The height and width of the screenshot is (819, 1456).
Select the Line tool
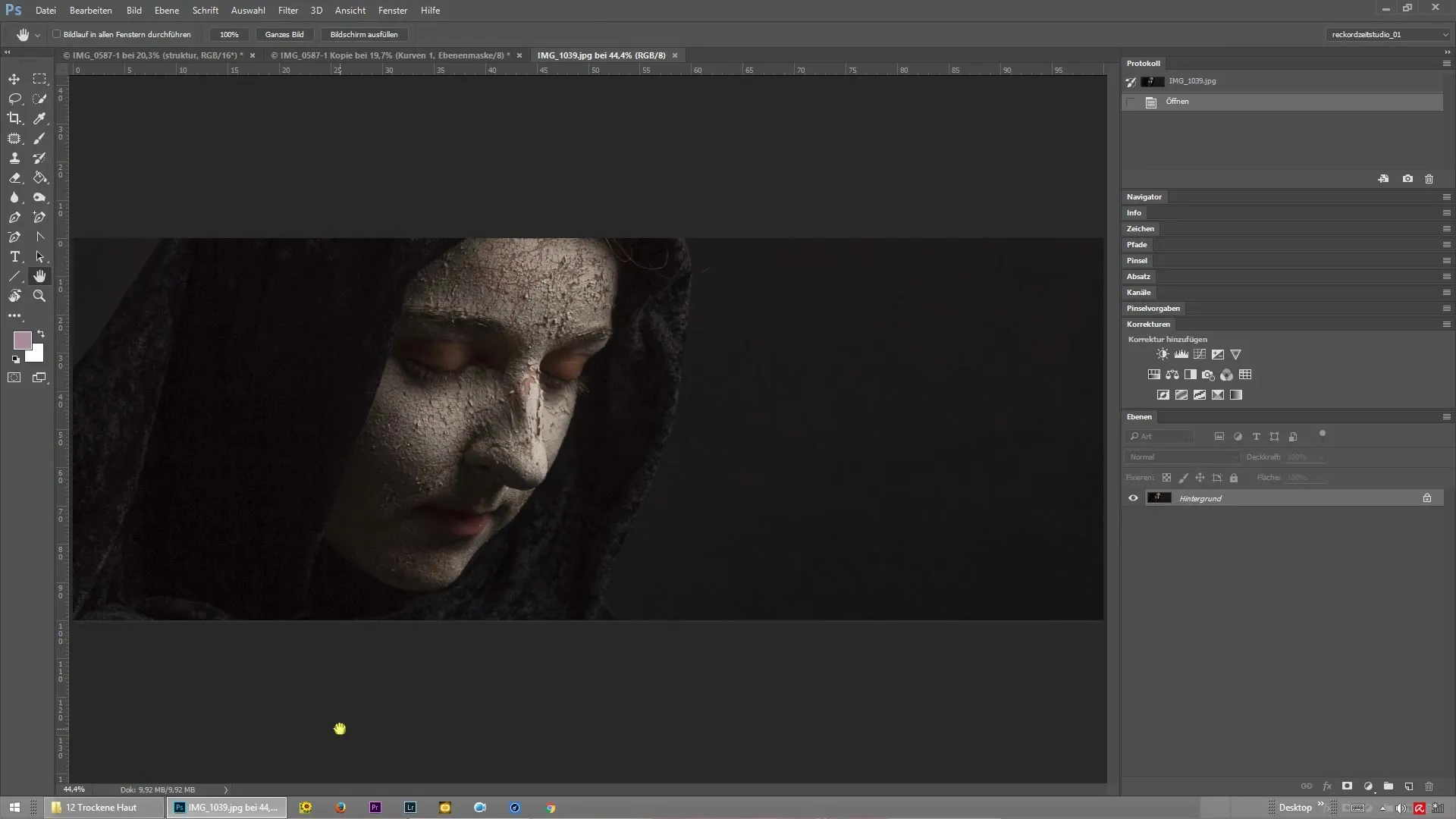[x=14, y=276]
